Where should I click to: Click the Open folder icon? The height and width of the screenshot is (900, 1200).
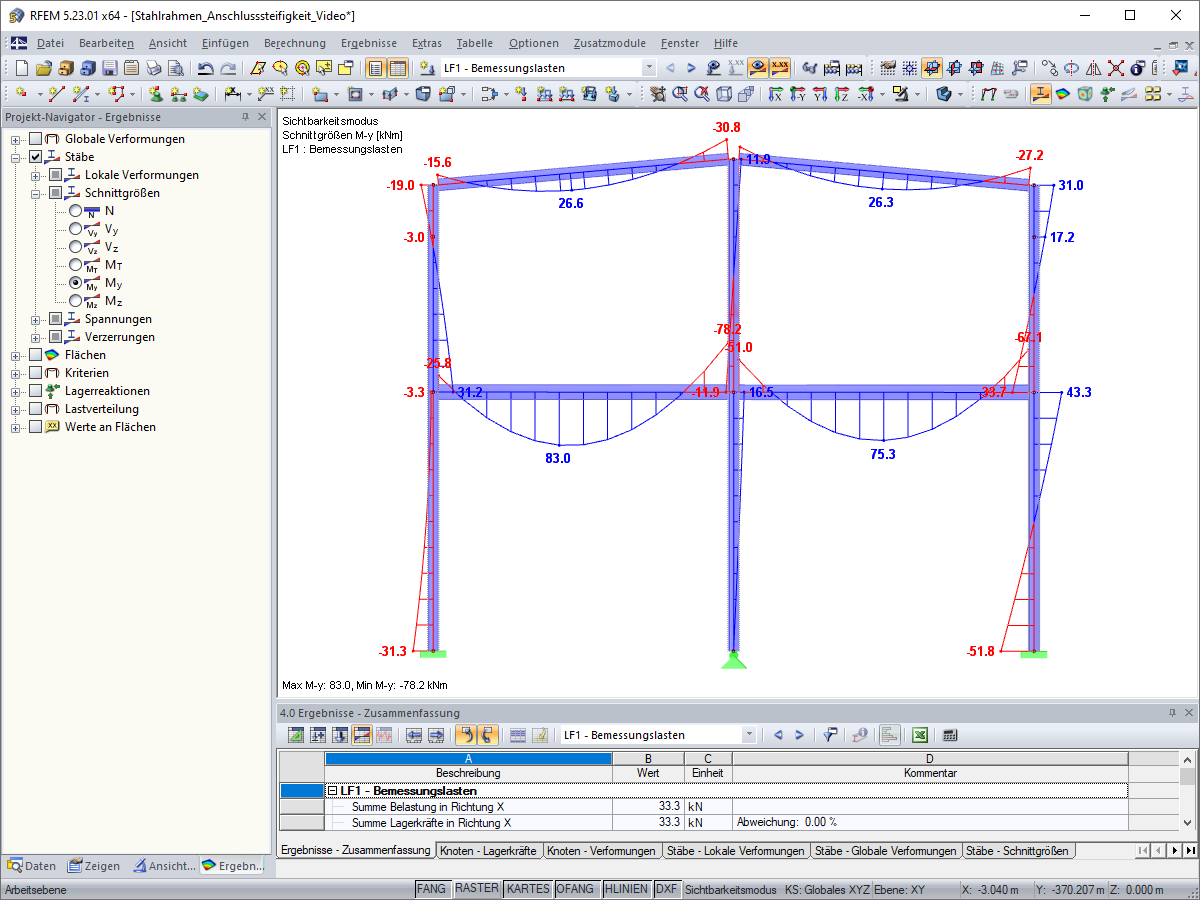[43, 68]
